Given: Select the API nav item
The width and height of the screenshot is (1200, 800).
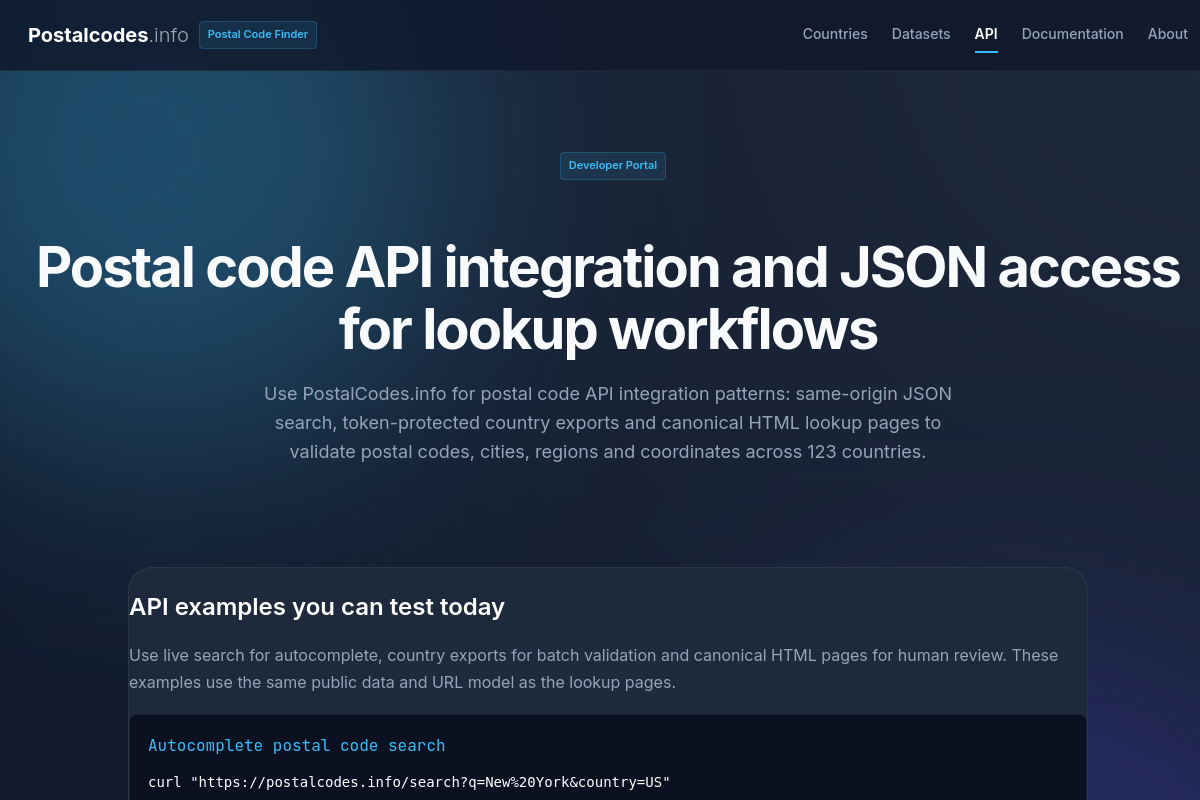Looking at the screenshot, I should click(x=986, y=34).
